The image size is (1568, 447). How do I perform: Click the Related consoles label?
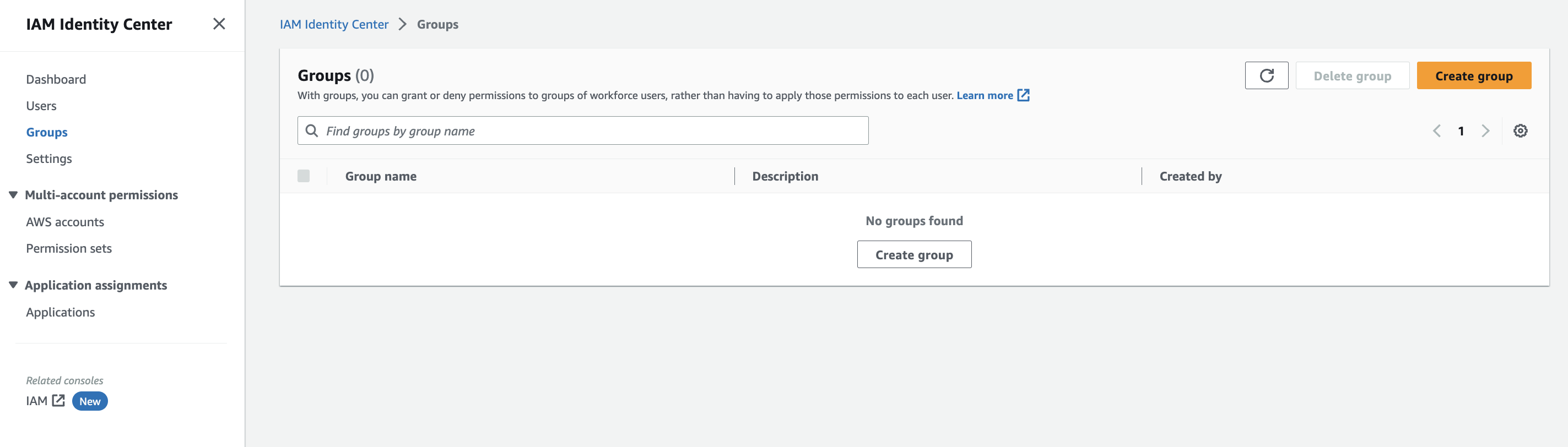click(x=64, y=380)
